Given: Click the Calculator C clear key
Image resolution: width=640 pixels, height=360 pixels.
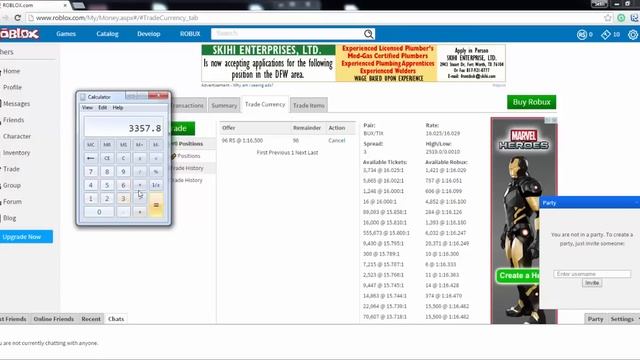Looking at the screenshot, I should (123, 158).
